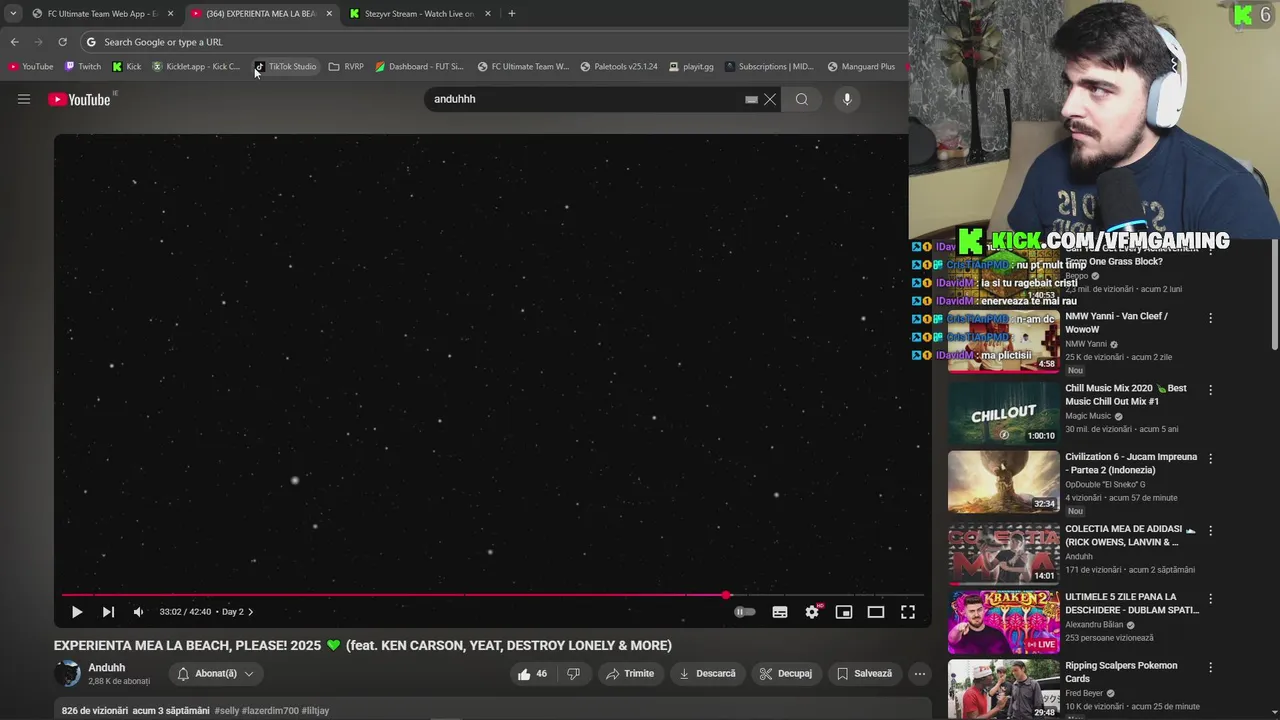Open the playit.gg bookmark
Viewport: 1280px width, 720px height.
[690, 67]
